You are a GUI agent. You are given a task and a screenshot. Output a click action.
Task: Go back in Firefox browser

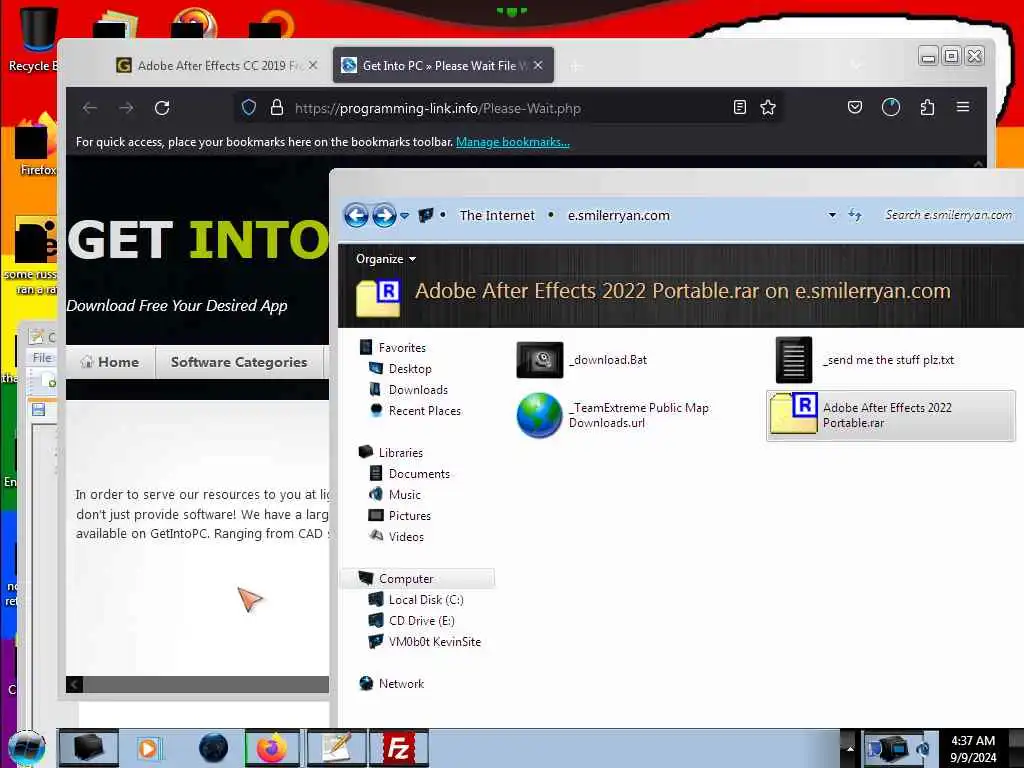click(x=90, y=108)
